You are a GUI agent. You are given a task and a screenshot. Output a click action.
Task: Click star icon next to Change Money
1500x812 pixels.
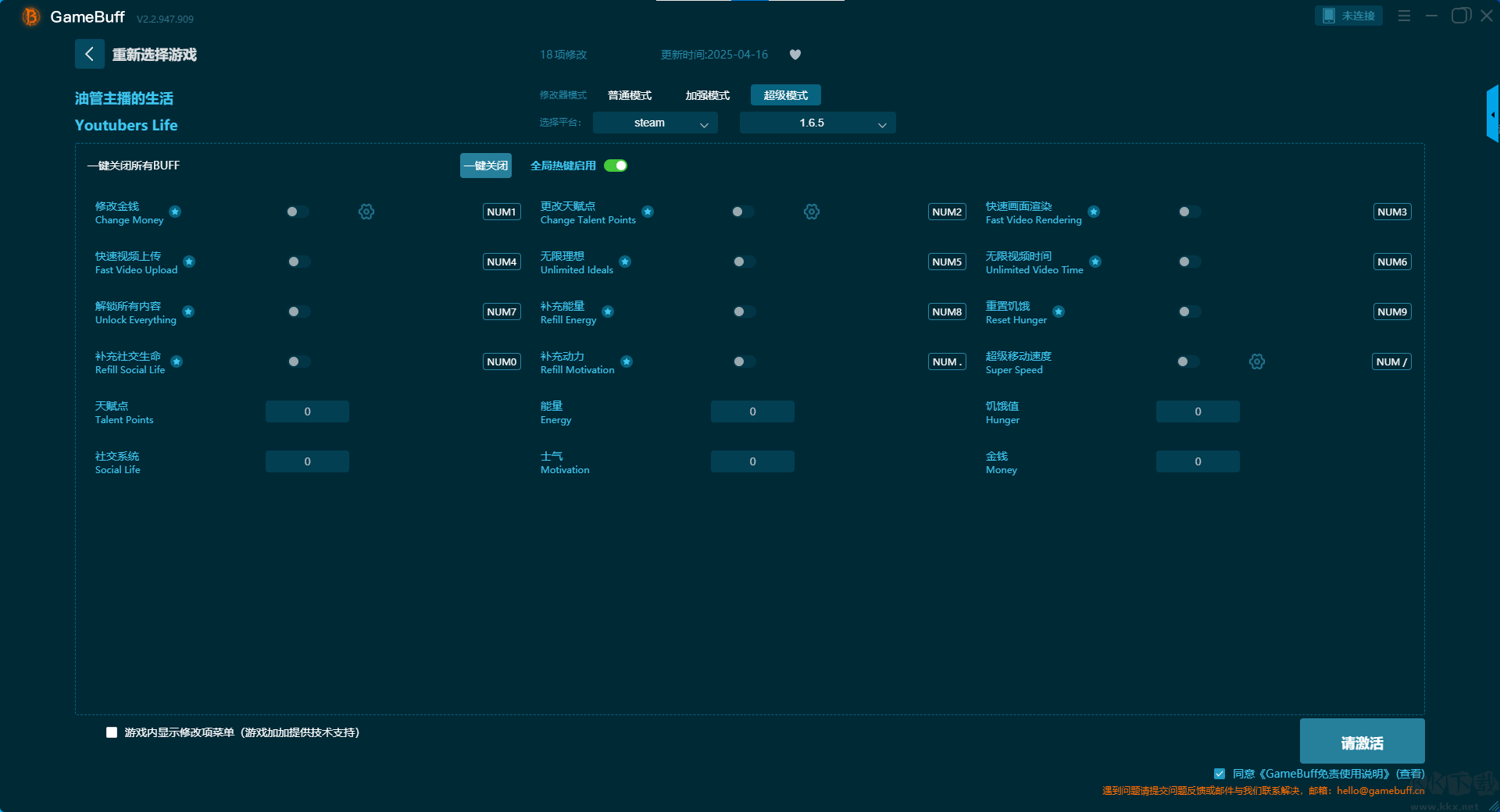[x=175, y=212]
